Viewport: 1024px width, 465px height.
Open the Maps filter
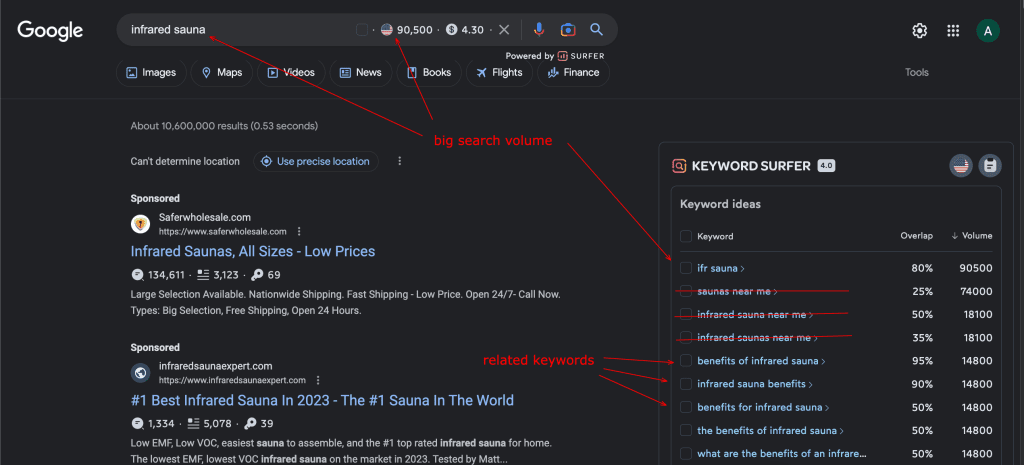click(x=221, y=72)
